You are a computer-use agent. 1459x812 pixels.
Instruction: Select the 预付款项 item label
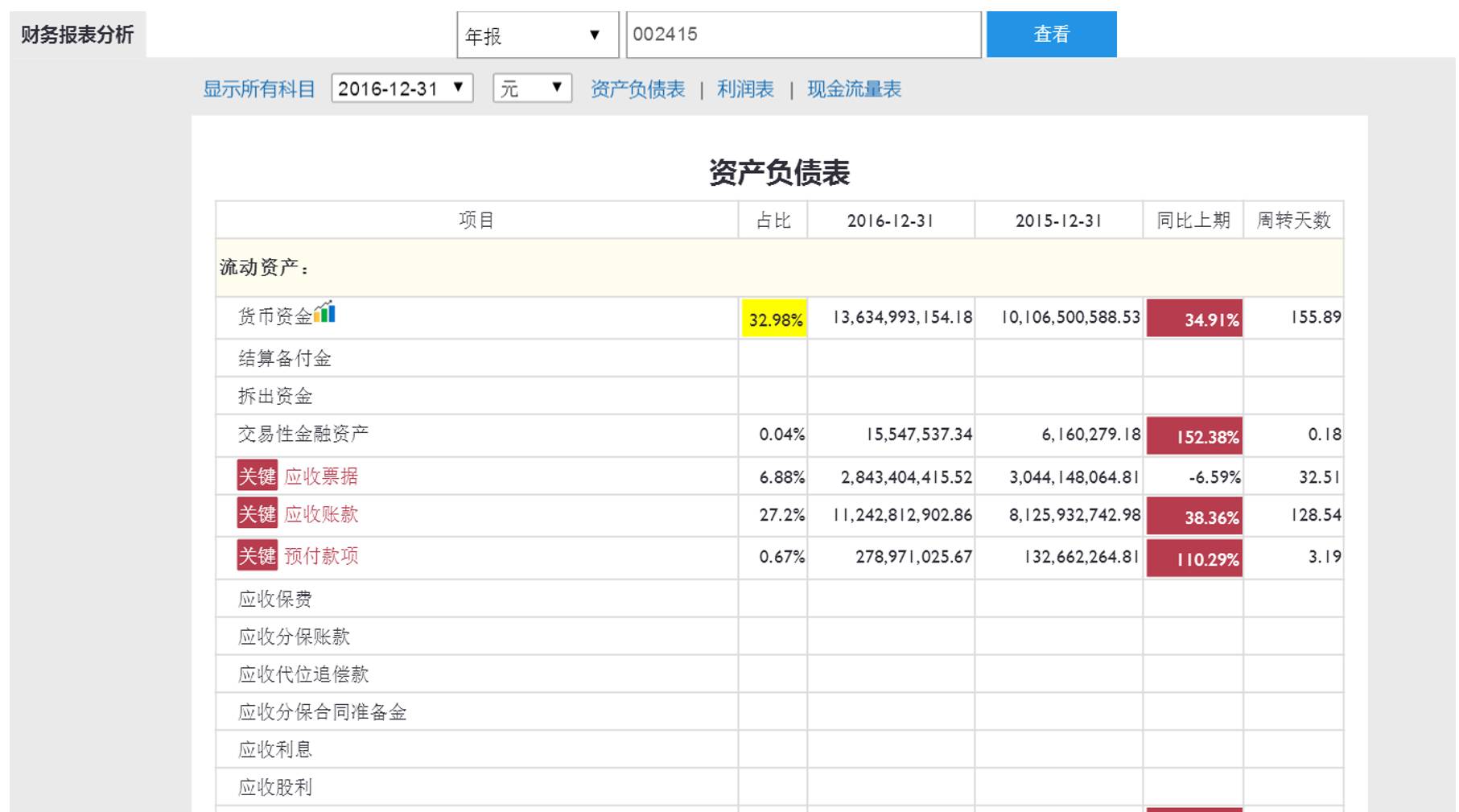[x=320, y=556]
